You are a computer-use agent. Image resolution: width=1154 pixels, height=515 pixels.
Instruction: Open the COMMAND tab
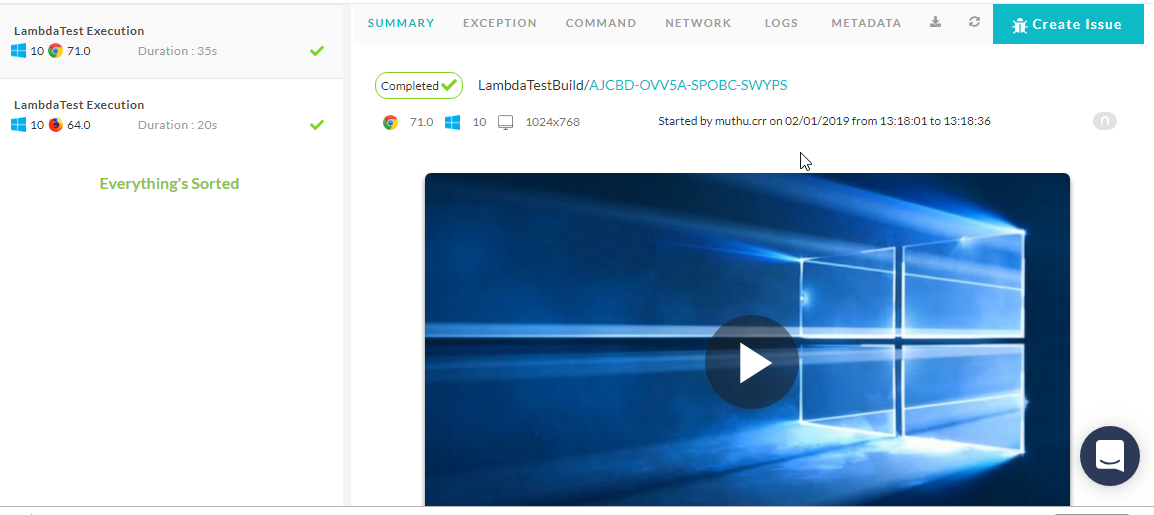[x=601, y=23]
